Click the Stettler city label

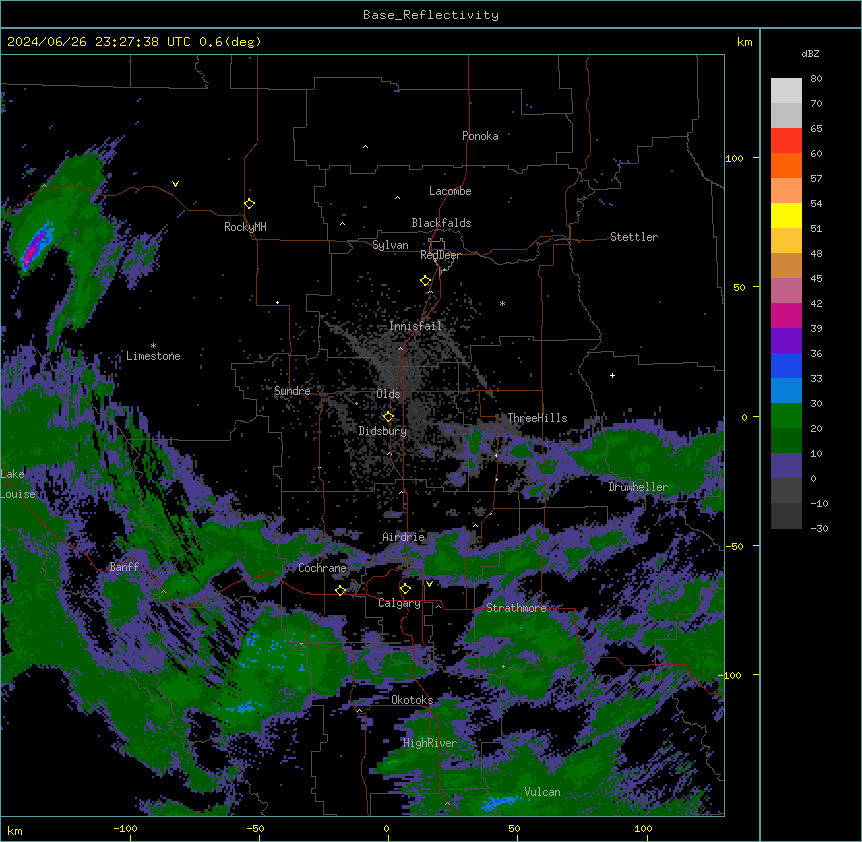point(634,237)
